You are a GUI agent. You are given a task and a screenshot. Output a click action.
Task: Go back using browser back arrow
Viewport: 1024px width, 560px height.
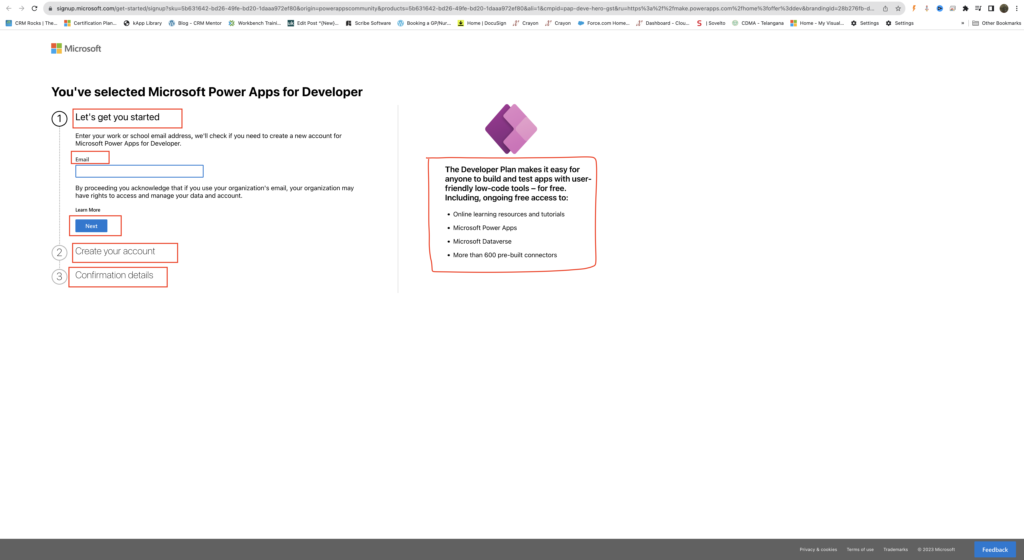coord(8,8)
